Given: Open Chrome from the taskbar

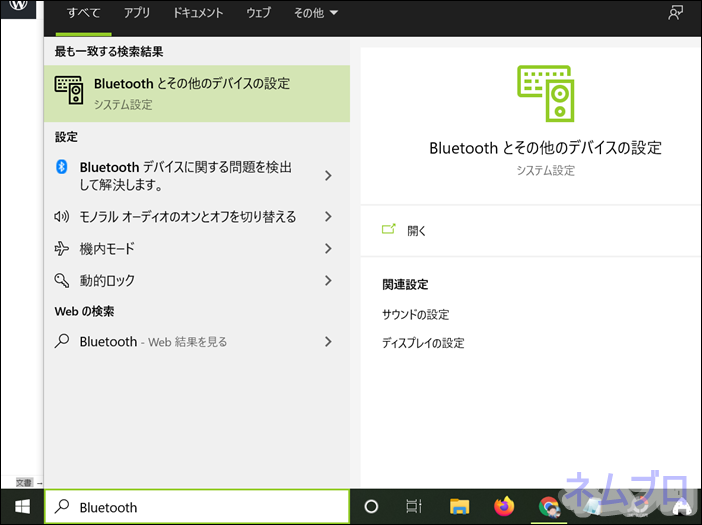Looking at the screenshot, I should tap(548, 507).
